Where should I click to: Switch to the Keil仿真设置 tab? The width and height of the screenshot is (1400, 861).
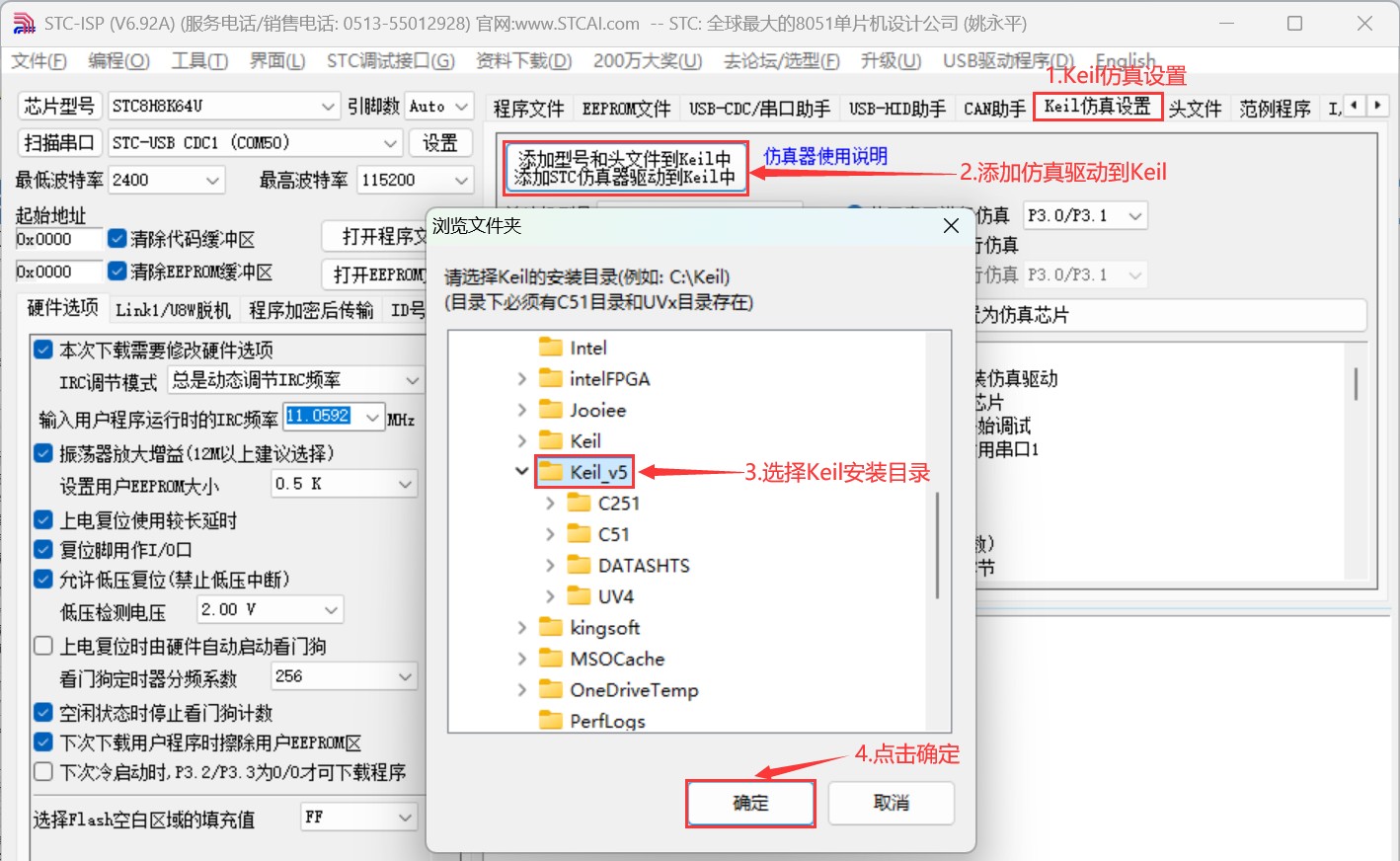pos(1098,107)
